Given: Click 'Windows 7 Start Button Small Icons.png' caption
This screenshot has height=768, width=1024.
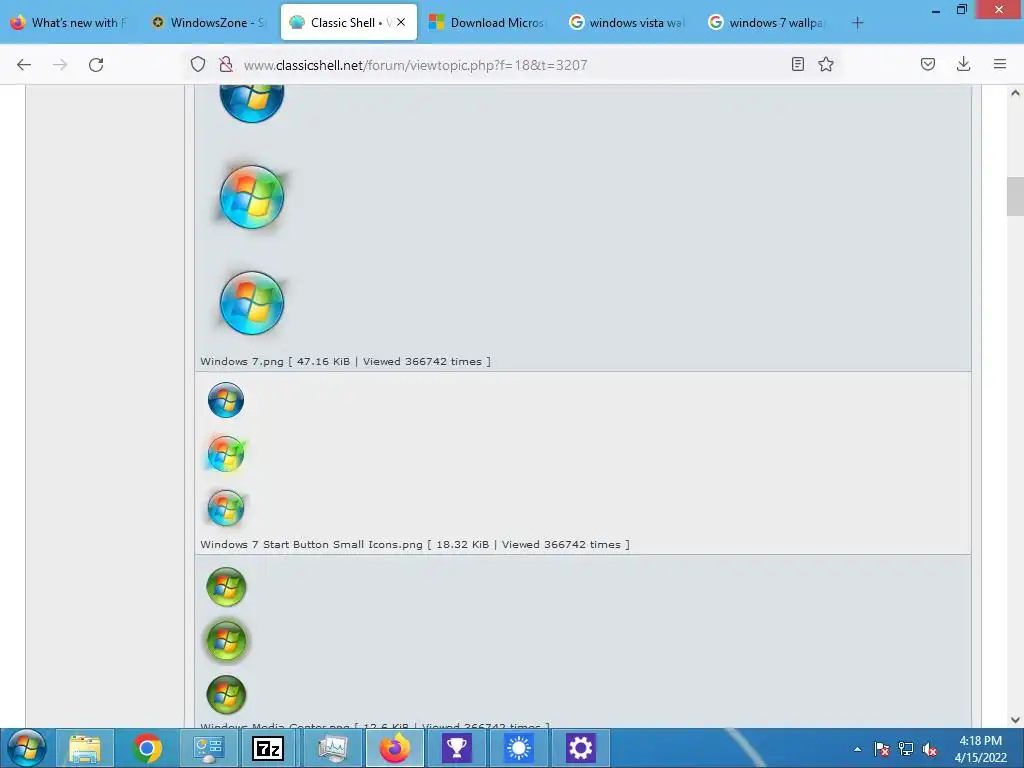Looking at the screenshot, I should [312, 545].
